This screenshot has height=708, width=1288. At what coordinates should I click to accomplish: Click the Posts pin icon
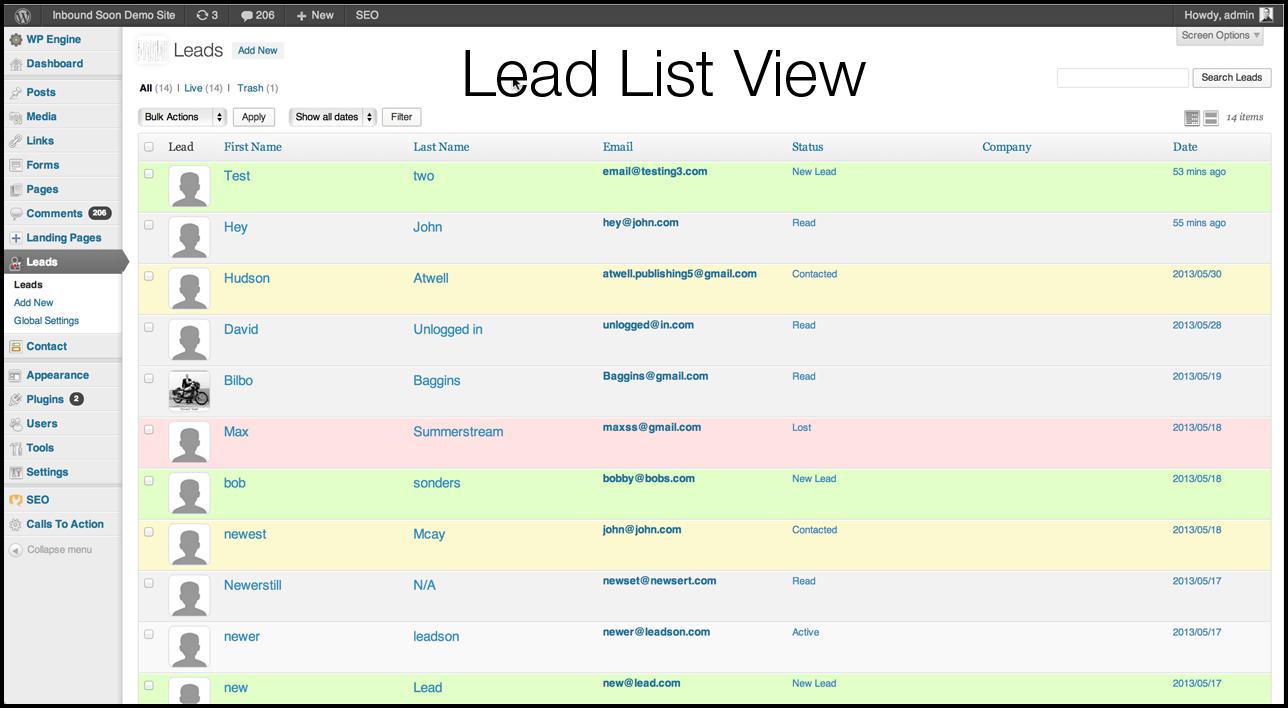16,93
